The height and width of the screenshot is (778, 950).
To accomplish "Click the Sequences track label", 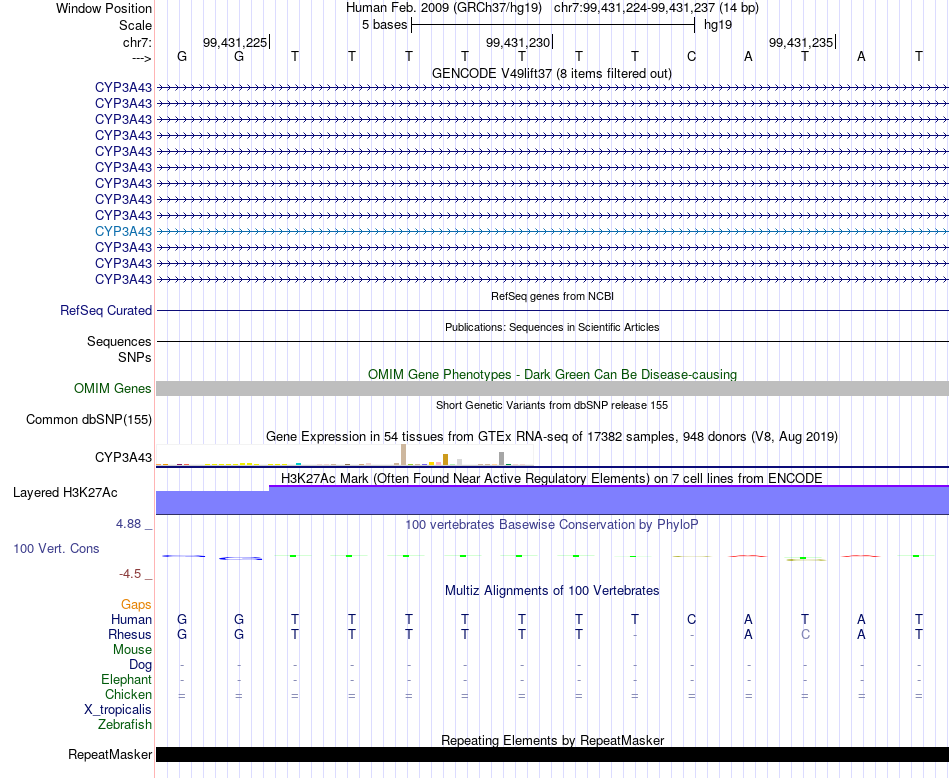I will click(x=119, y=341).
